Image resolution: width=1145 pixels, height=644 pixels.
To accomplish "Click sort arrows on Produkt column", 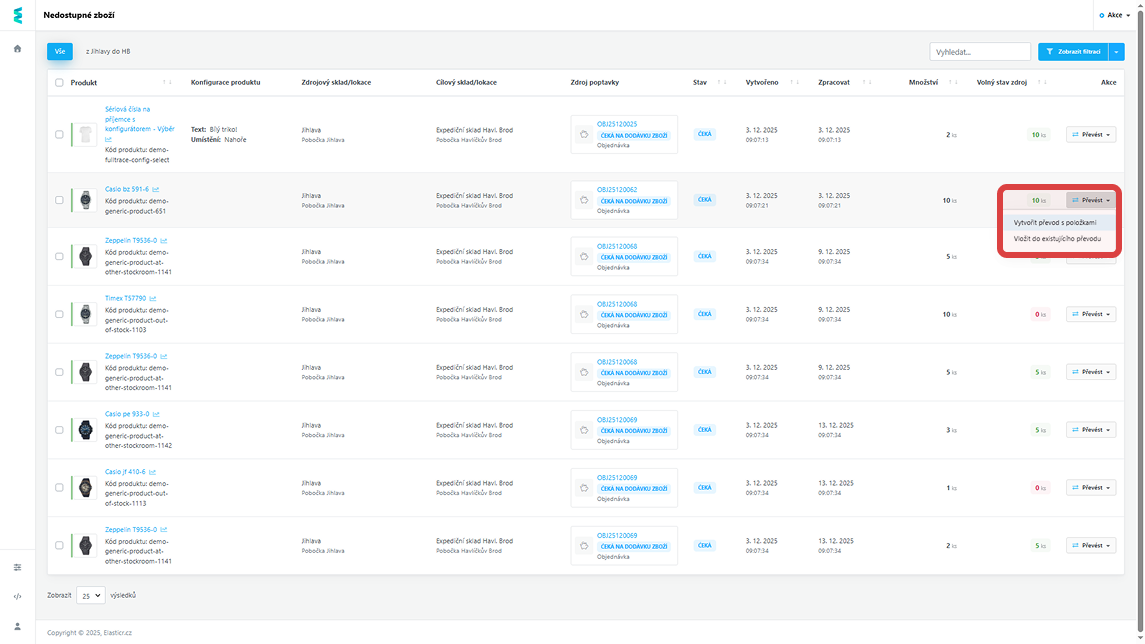I will click(x=168, y=83).
